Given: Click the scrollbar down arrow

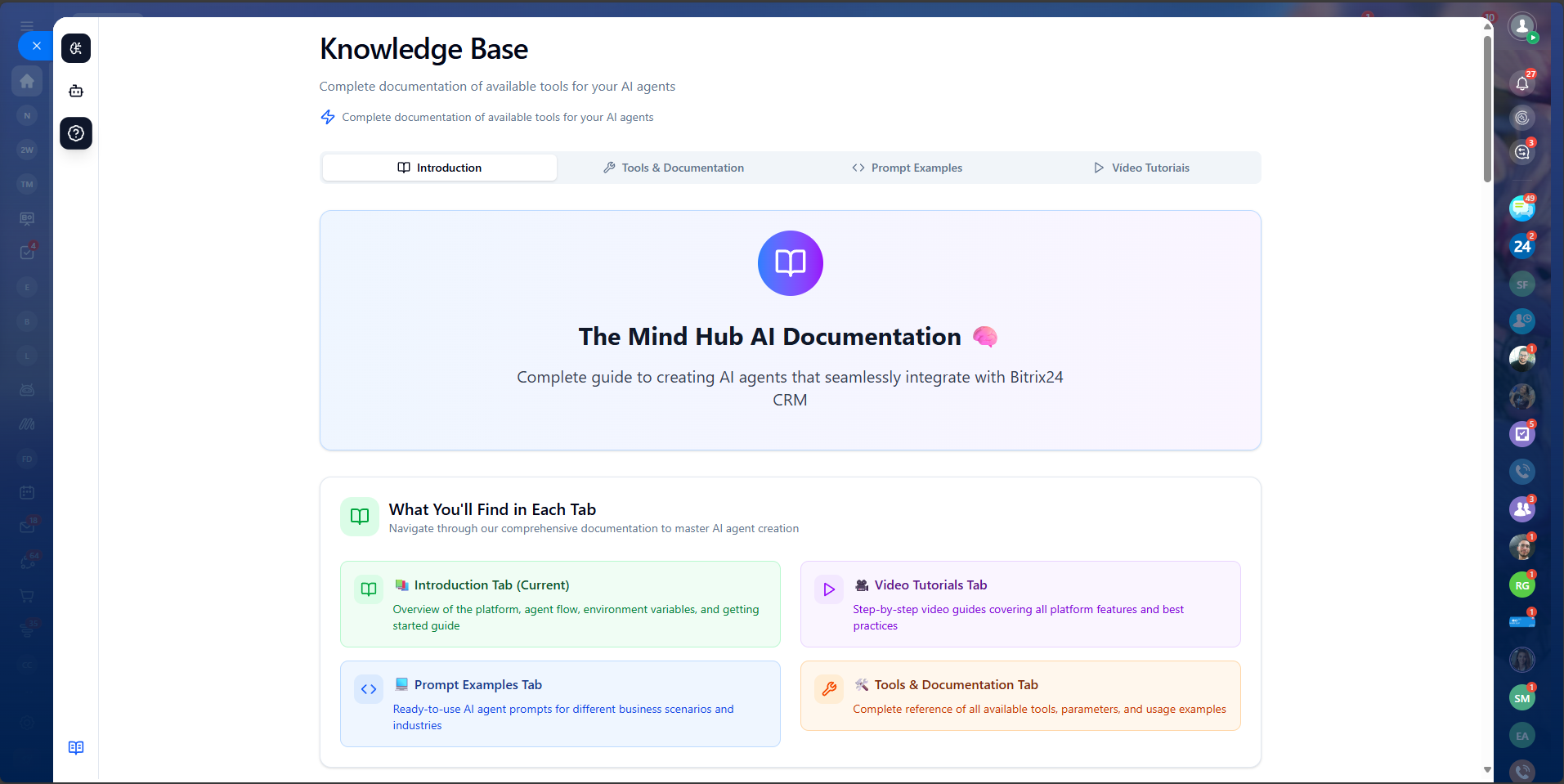Looking at the screenshot, I should (1487, 769).
